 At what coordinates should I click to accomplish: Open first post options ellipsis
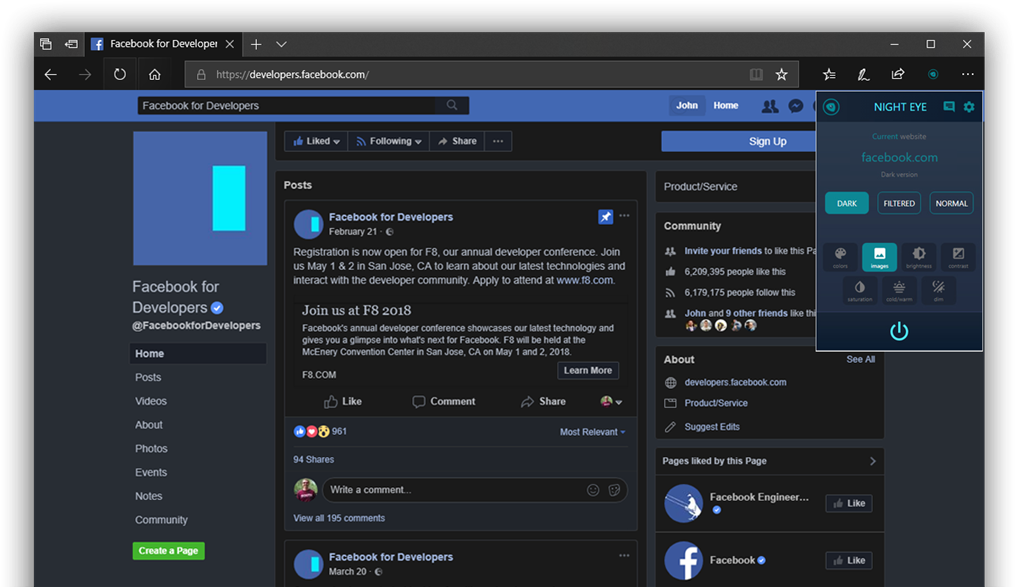point(624,216)
